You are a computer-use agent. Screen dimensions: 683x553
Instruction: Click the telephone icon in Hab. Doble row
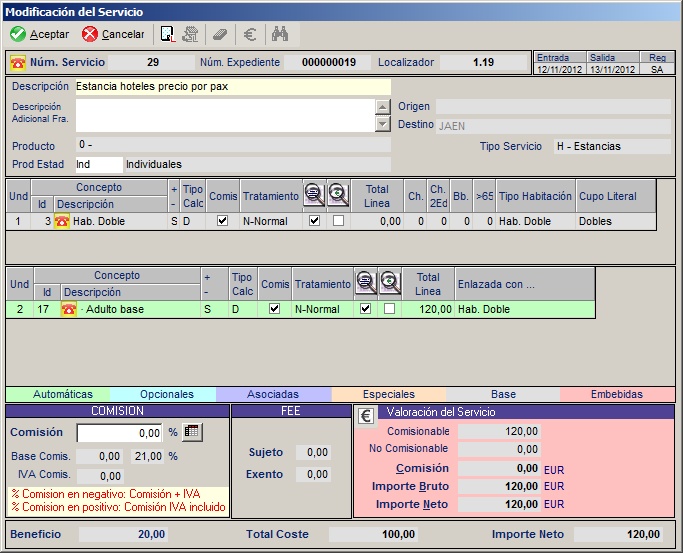tap(62, 221)
